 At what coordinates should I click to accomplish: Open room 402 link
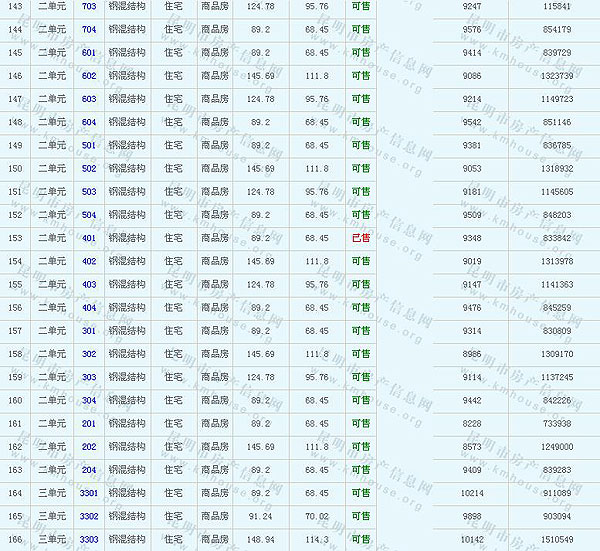pos(89,261)
